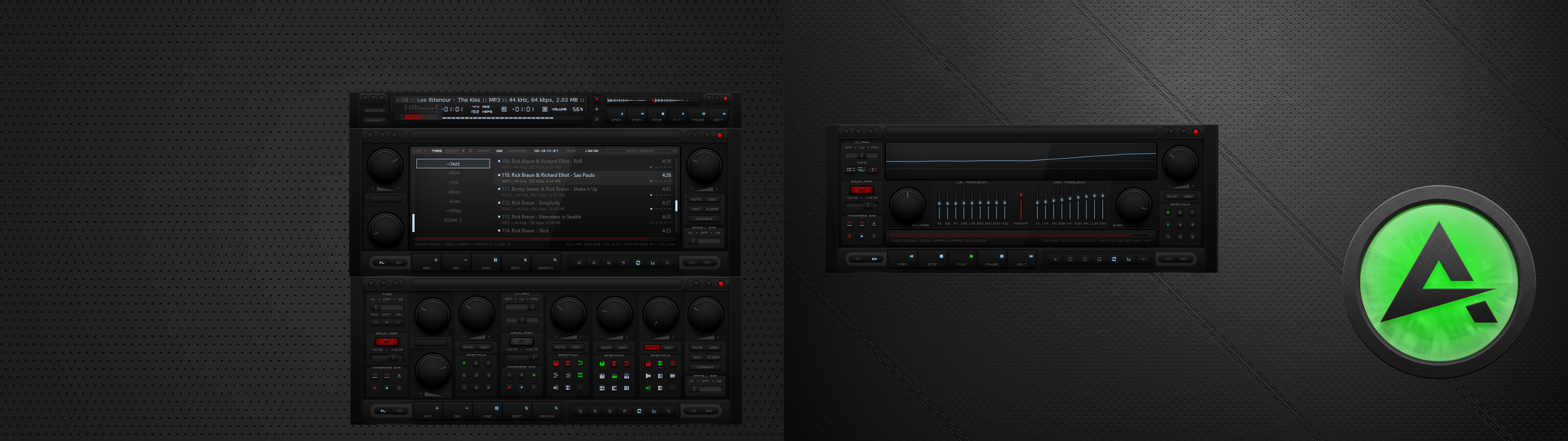Click the playlist vertical scrollbar thumb
Screen dimensions: 1568x441
click(677, 206)
